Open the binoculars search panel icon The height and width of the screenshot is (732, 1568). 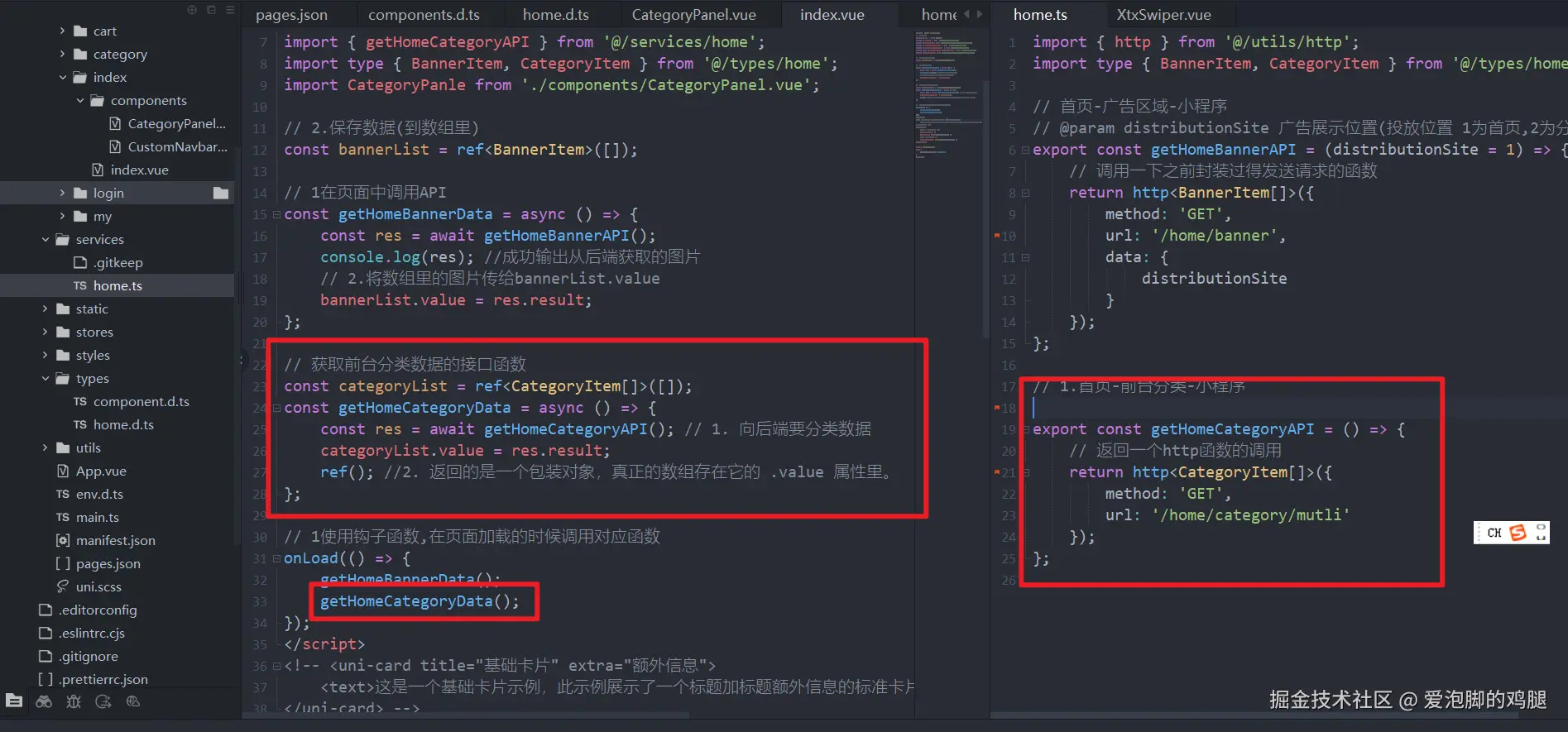44,701
